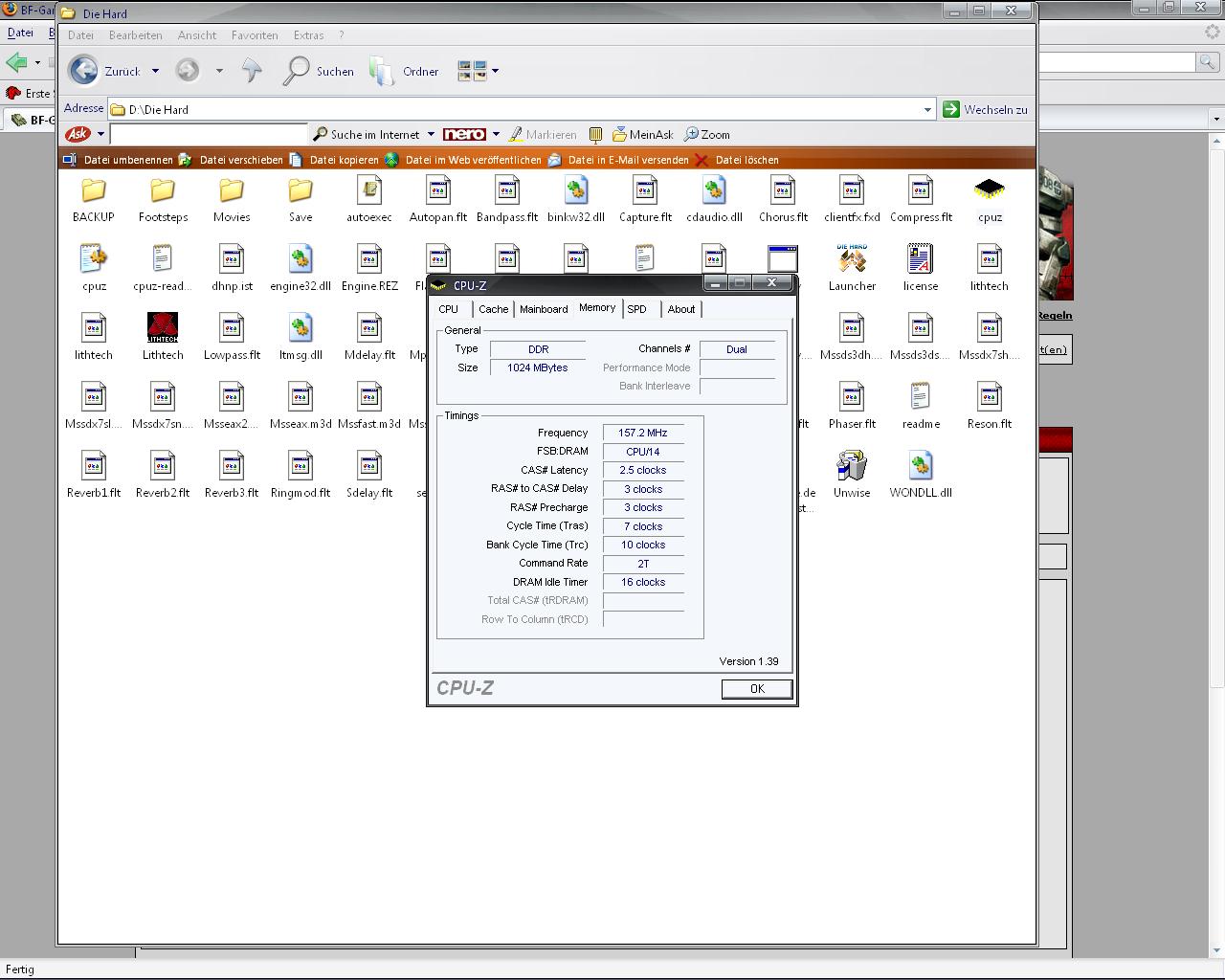
Task: Open the Unwise uninstaller icon
Action: (x=852, y=466)
